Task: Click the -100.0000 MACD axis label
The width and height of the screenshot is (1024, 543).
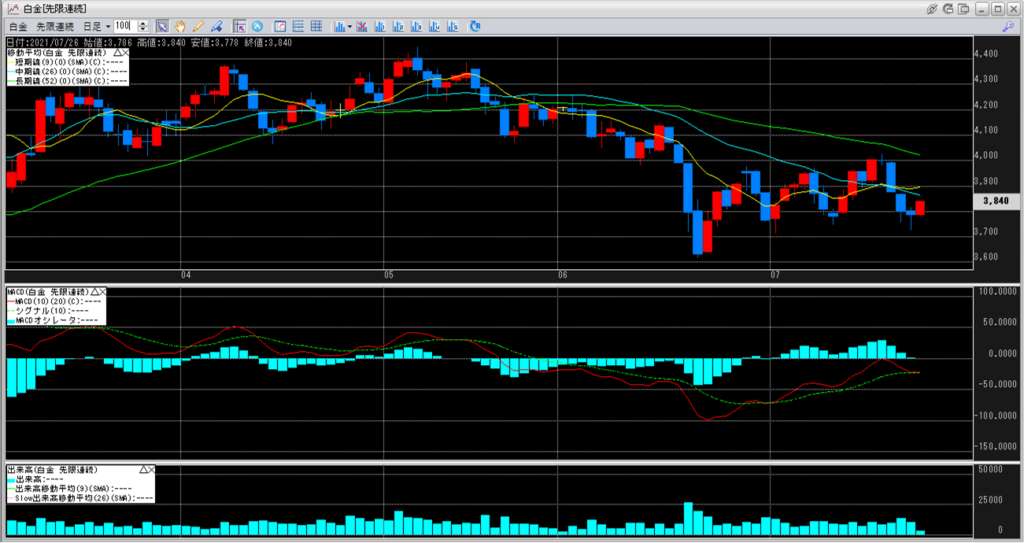Action: [997, 416]
